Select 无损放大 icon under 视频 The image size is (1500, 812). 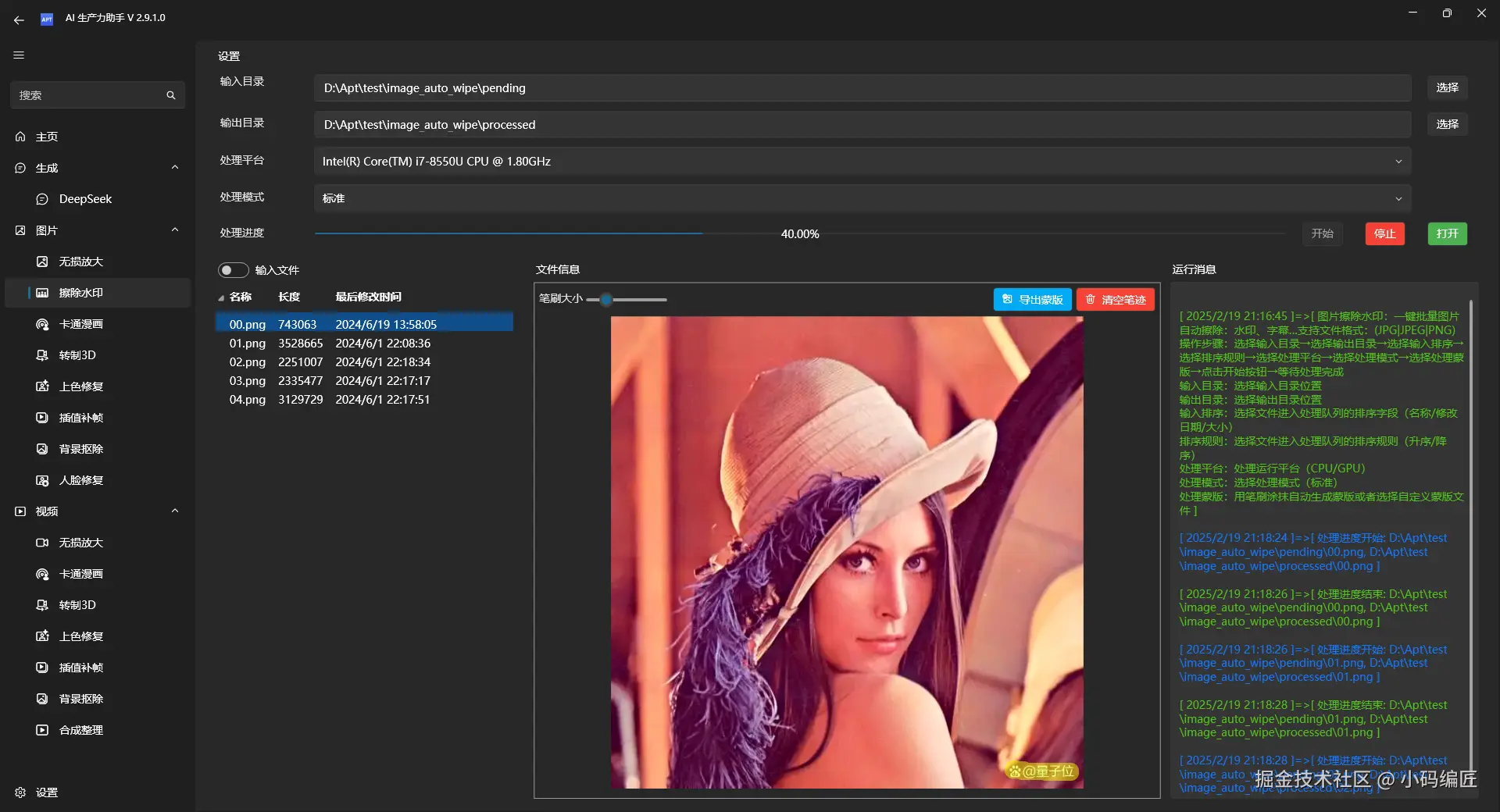point(42,543)
